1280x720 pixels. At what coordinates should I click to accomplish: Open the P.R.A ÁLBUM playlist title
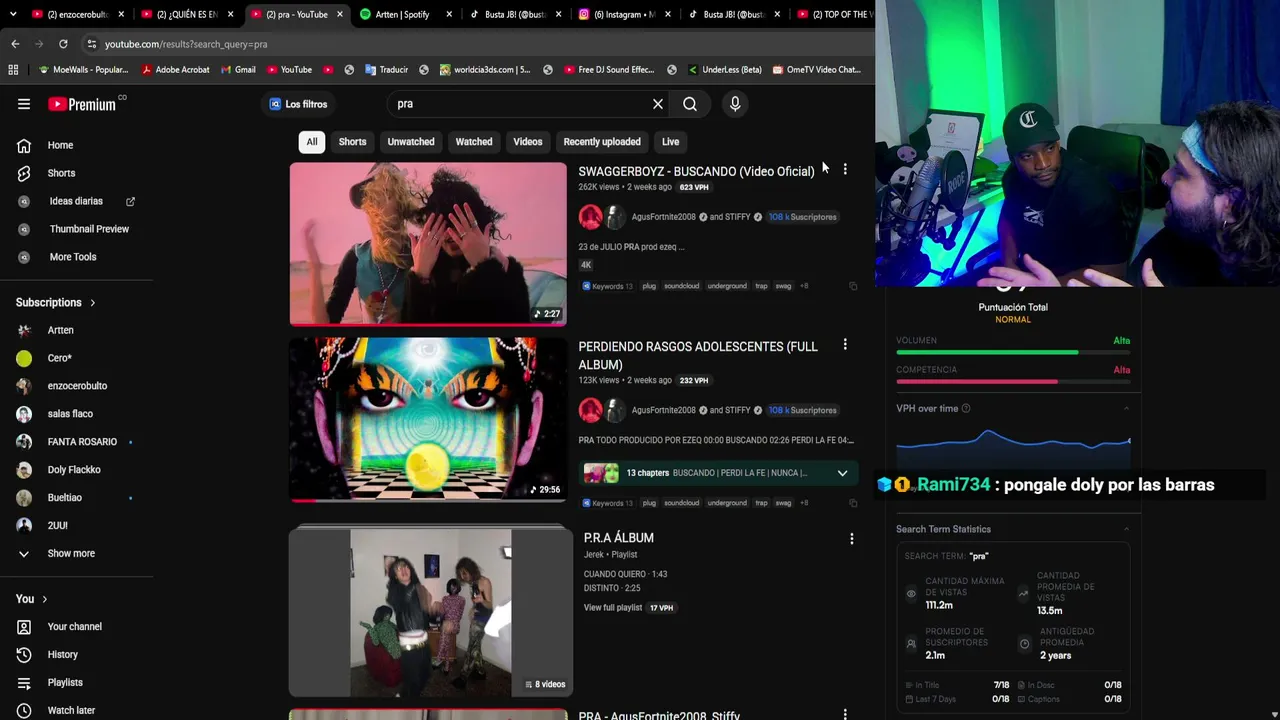[619, 538]
